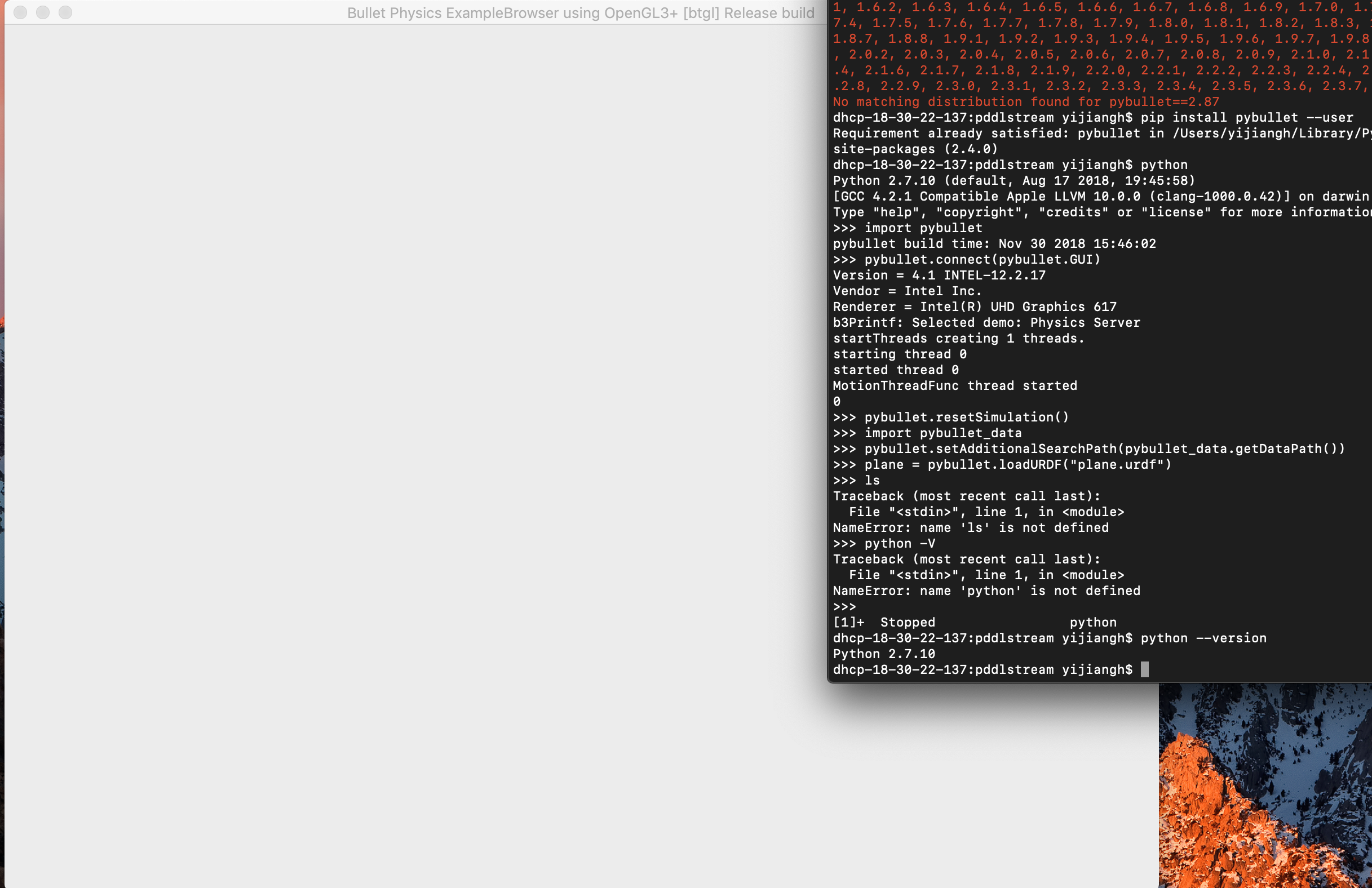
Task: Click the Bullet Physics ExampleBrowser title bar
Action: click(x=580, y=12)
